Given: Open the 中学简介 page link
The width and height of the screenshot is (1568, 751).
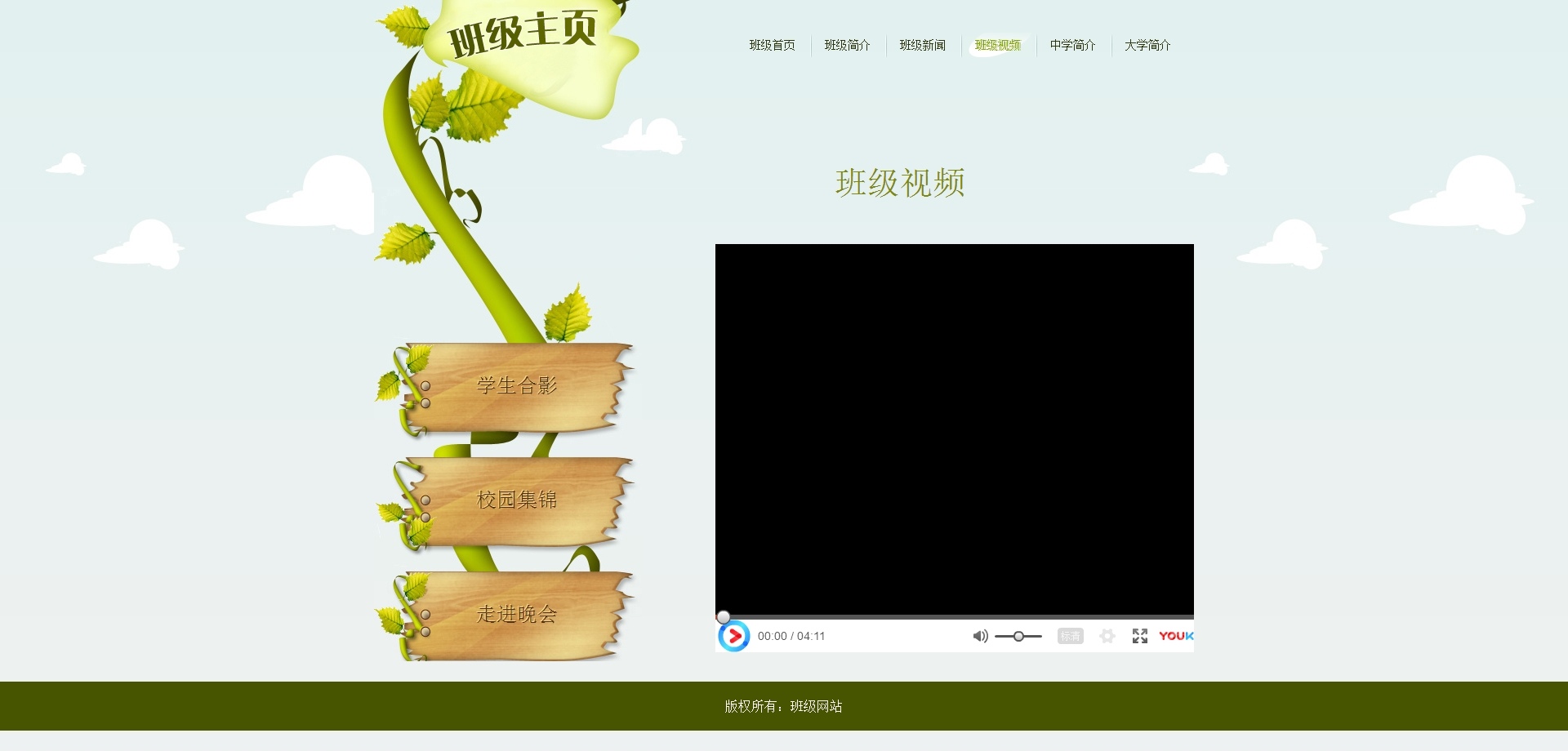Looking at the screenshot, I should [1072, 45].
